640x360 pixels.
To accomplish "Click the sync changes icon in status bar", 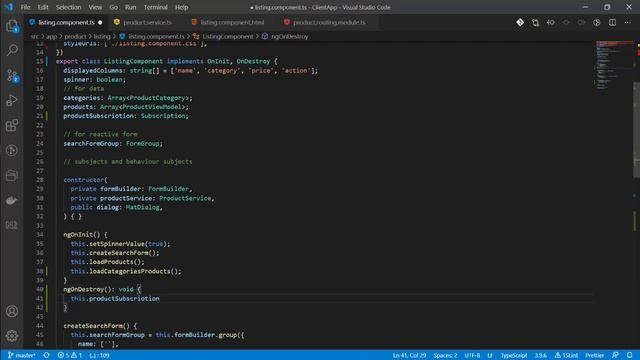I will click(47, 355).
